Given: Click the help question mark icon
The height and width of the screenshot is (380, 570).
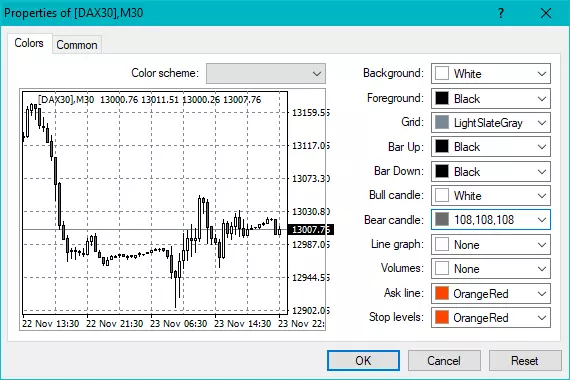Looking at the screenshot, I should [501, 13].
